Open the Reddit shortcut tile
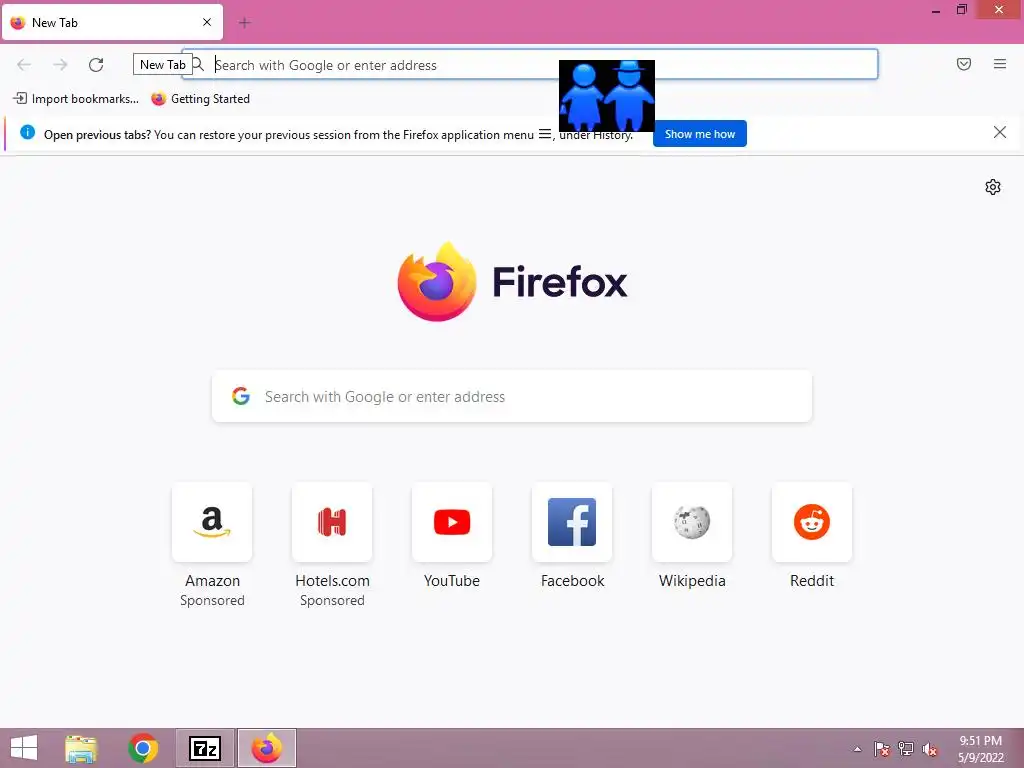The width and height of the screenshot is (1024, 768). point(812,522)
